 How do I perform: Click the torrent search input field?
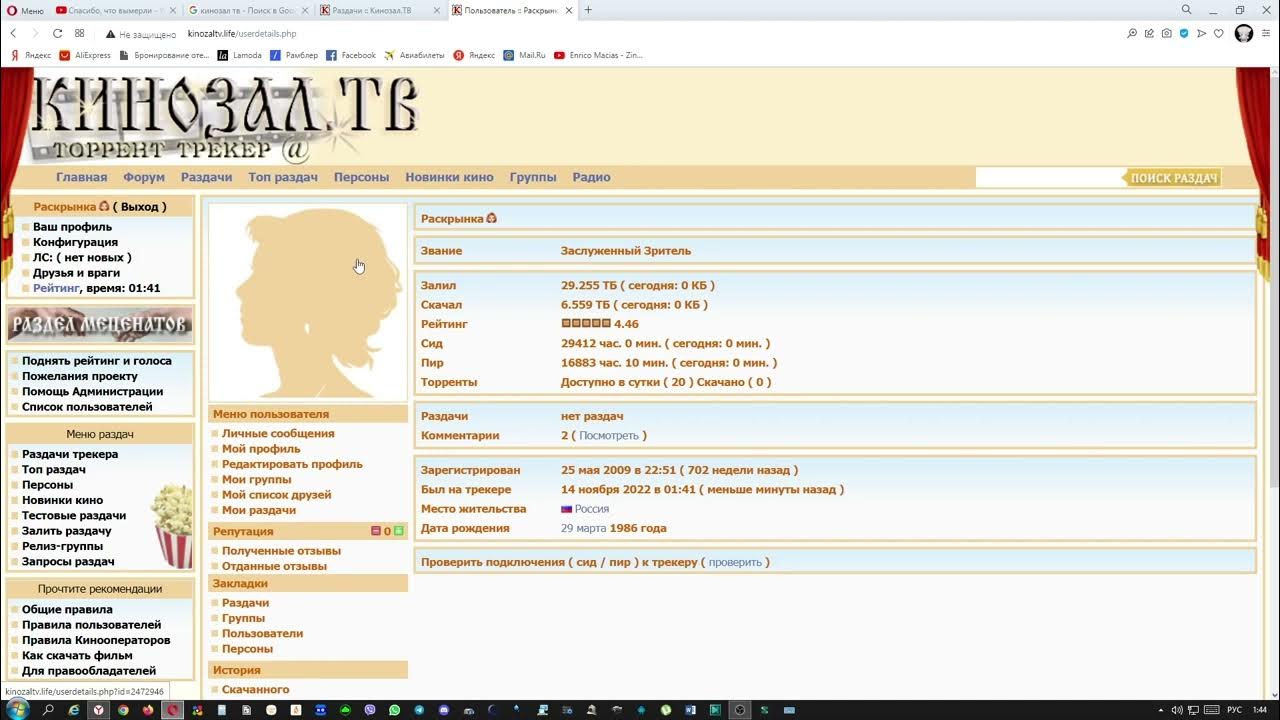(x=1050, y=178)
